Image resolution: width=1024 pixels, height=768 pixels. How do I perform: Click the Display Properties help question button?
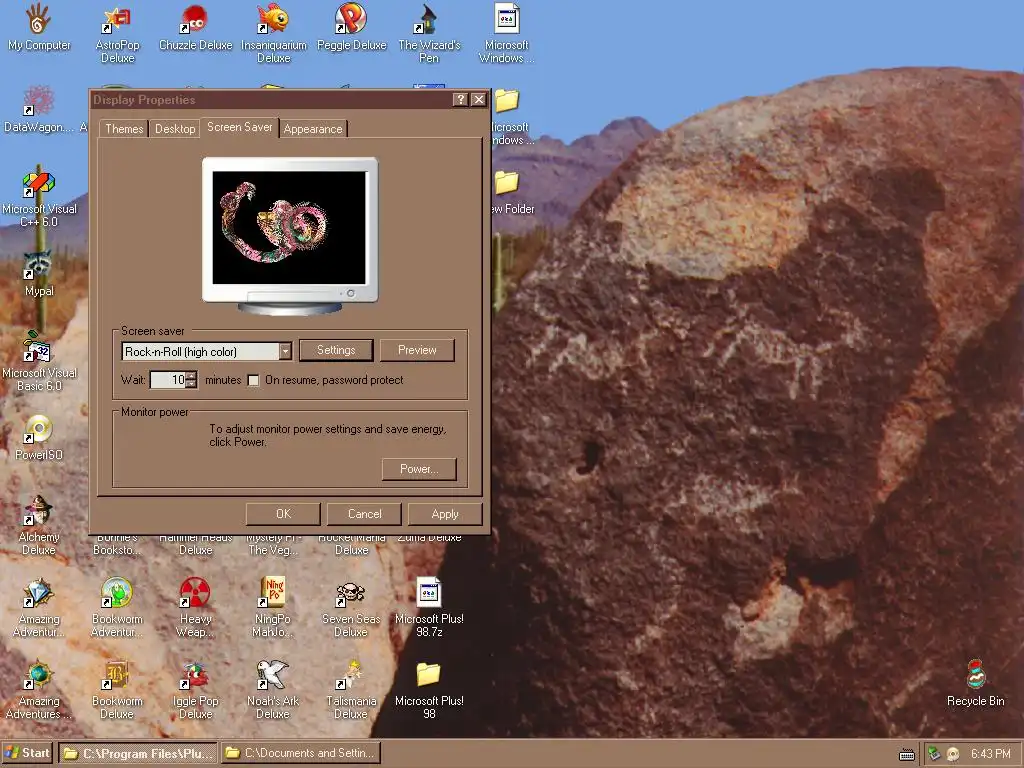coord(460,99)
